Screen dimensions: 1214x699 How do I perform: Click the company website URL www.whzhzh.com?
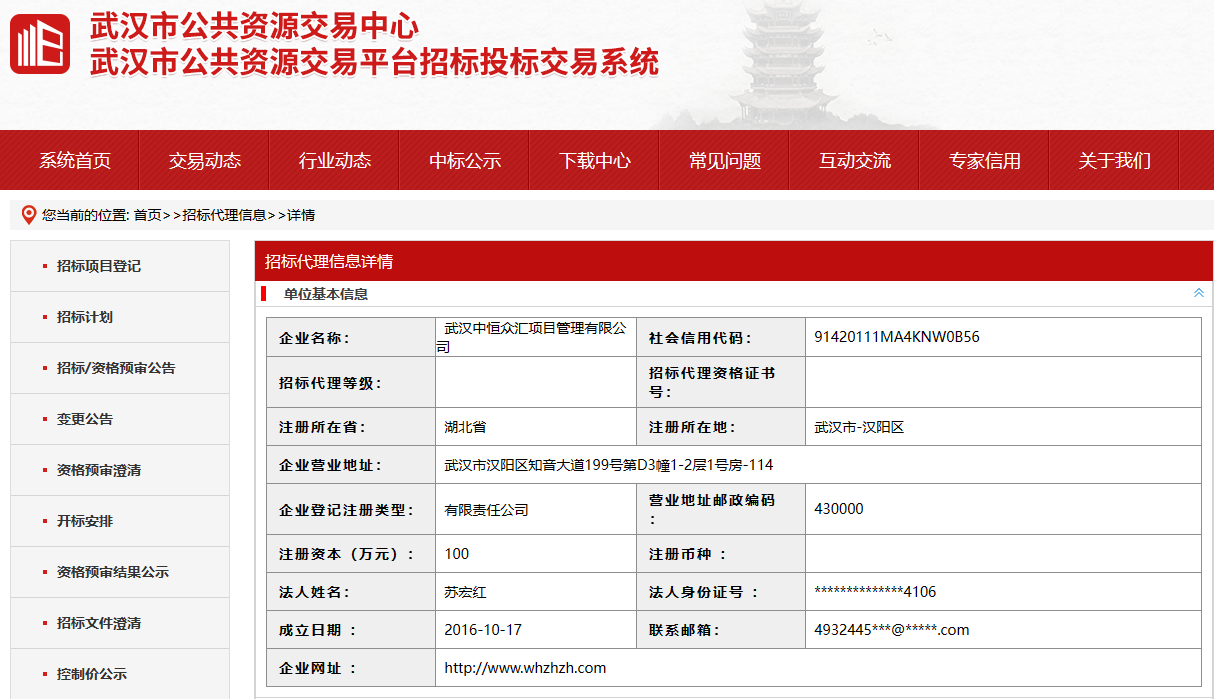click(525, 668)
